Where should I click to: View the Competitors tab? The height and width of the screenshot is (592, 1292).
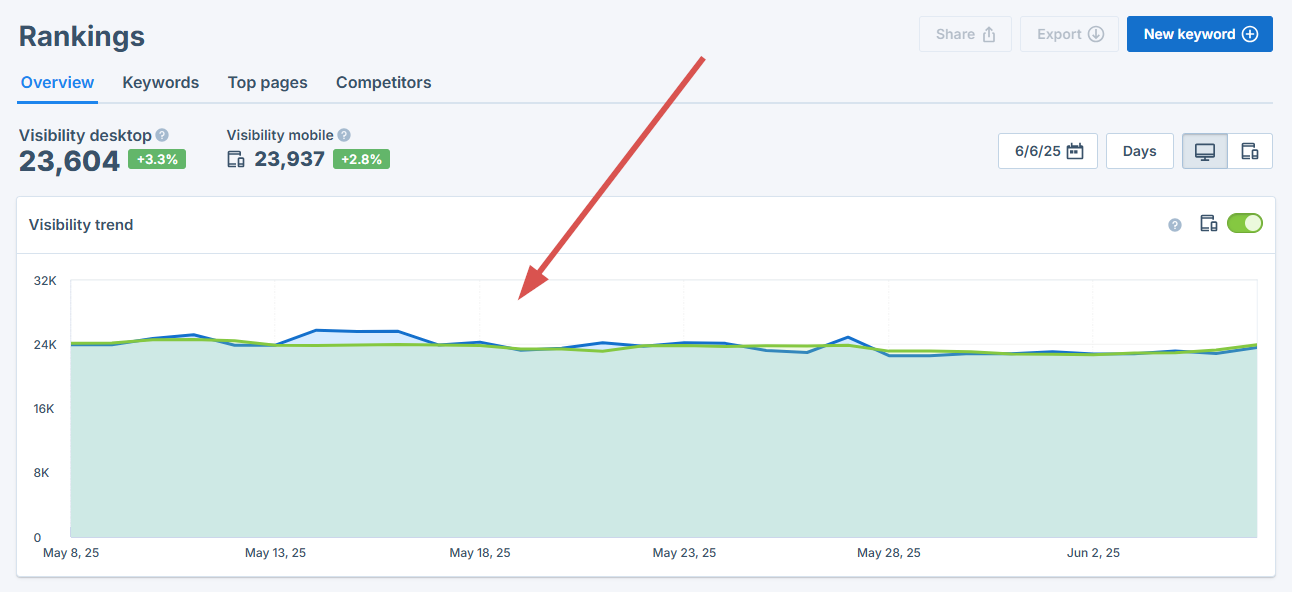click(x=383, y=82)
